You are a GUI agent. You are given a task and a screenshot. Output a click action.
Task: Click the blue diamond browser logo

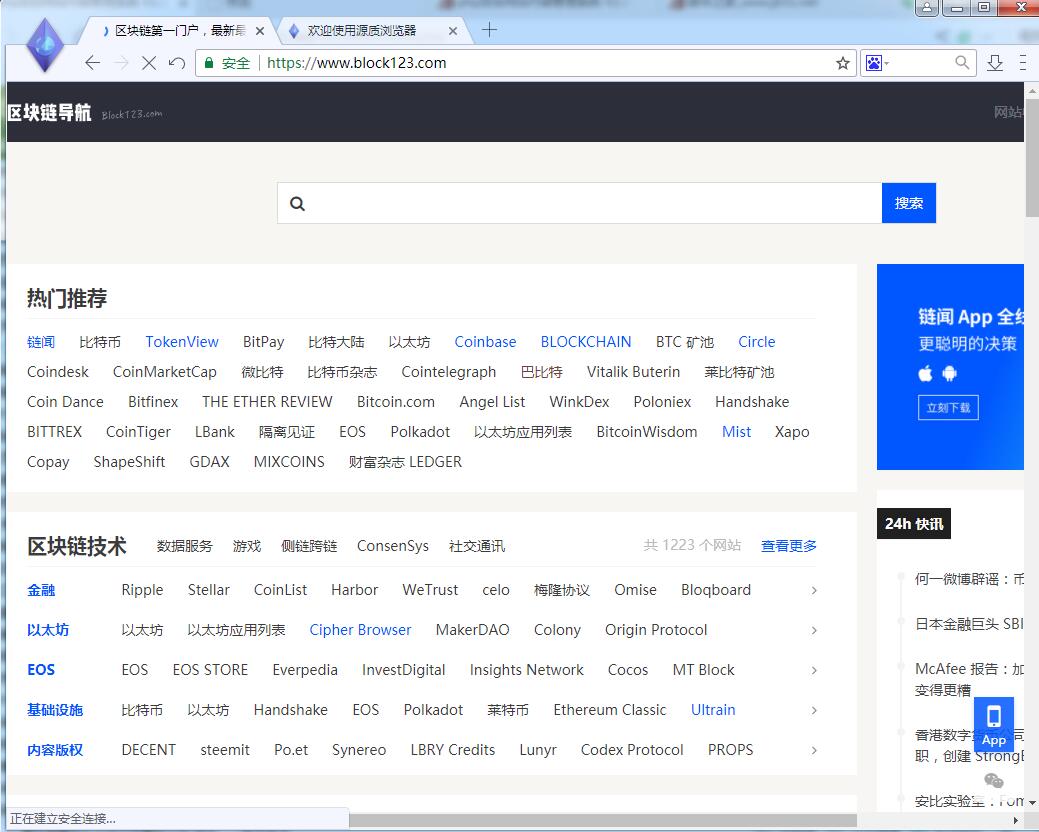click(x=44, y=45)
